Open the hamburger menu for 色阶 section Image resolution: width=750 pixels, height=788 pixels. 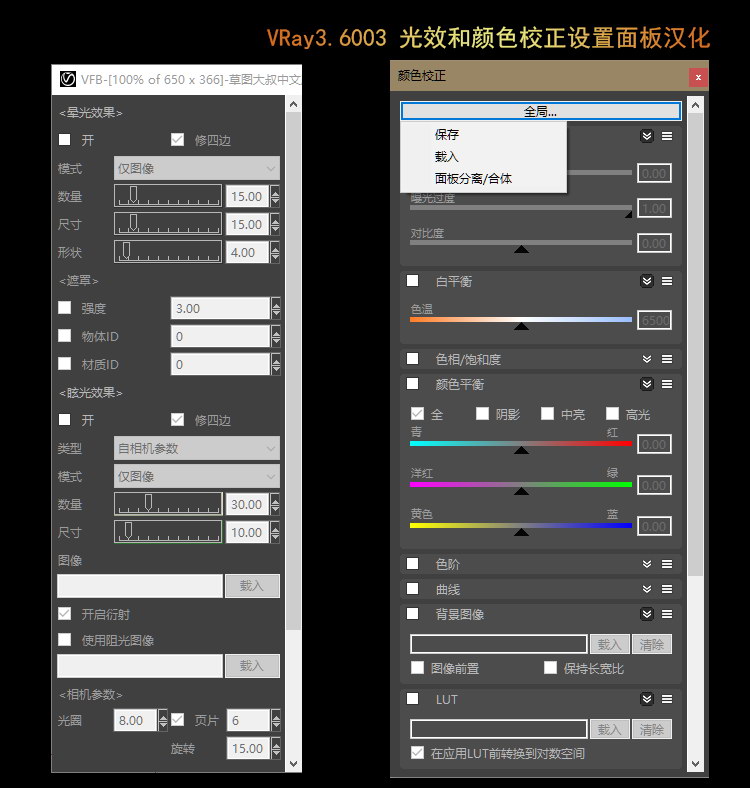click(x=667, y=564)
